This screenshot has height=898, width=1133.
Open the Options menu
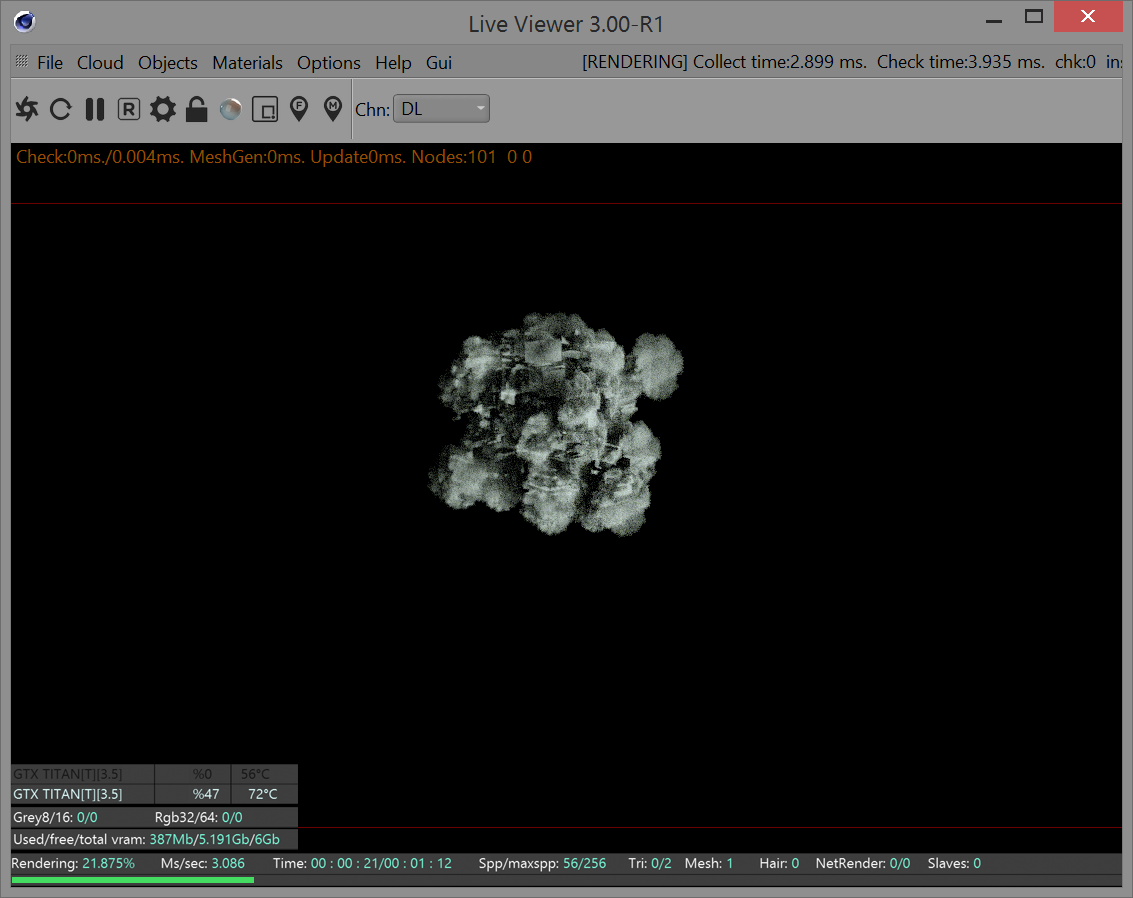[x=329, y=63]
